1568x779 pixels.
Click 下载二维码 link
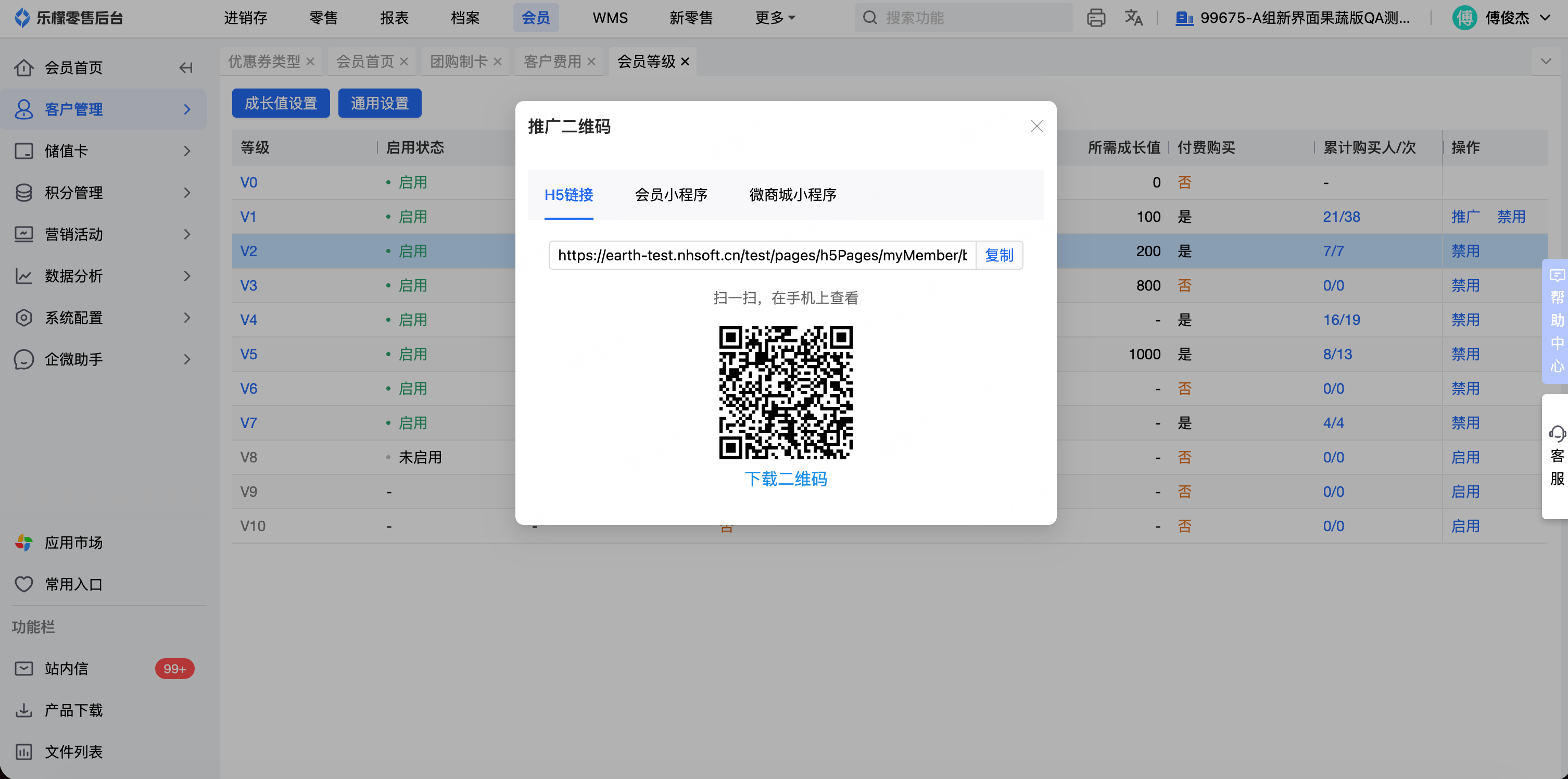(785, 479)
